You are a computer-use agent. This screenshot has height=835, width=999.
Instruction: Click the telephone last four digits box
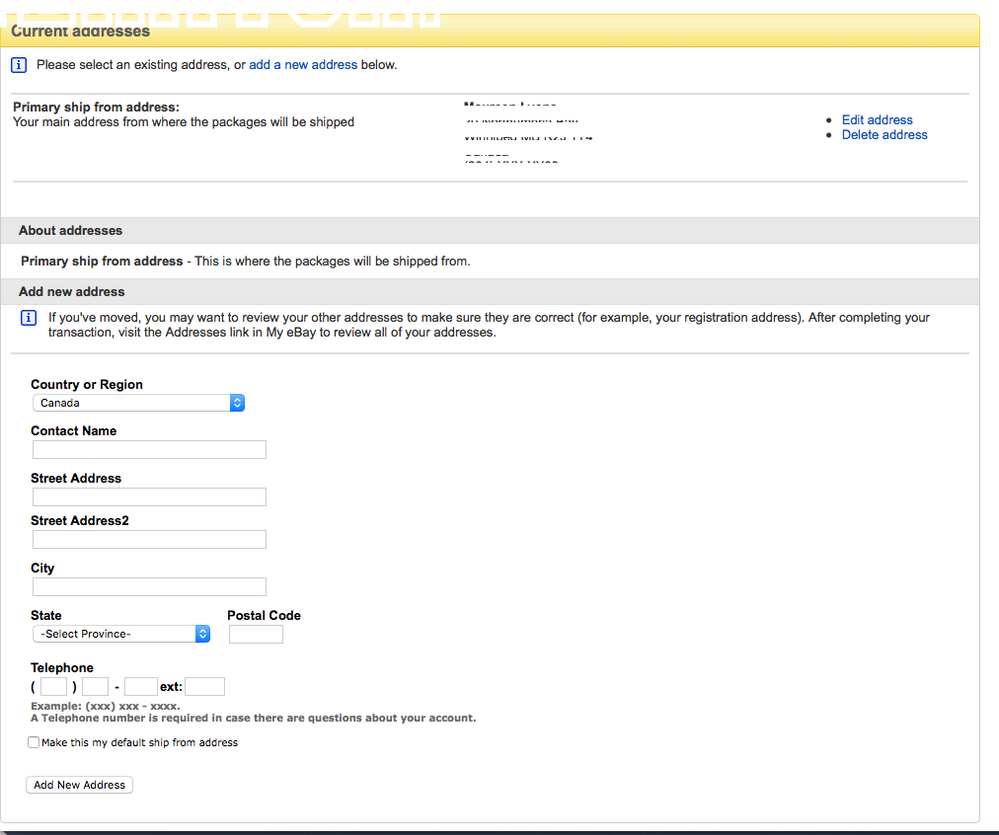(141, 687)
